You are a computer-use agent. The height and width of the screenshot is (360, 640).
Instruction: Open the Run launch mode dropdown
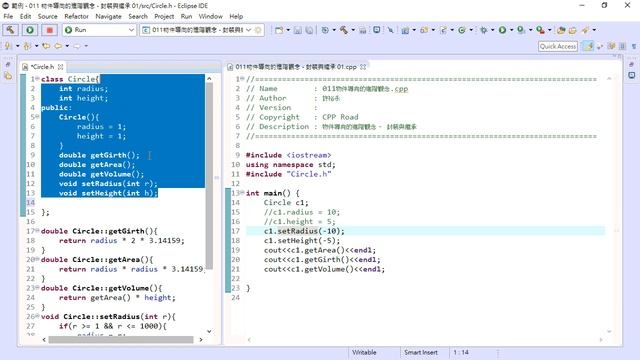click(131, 30)
